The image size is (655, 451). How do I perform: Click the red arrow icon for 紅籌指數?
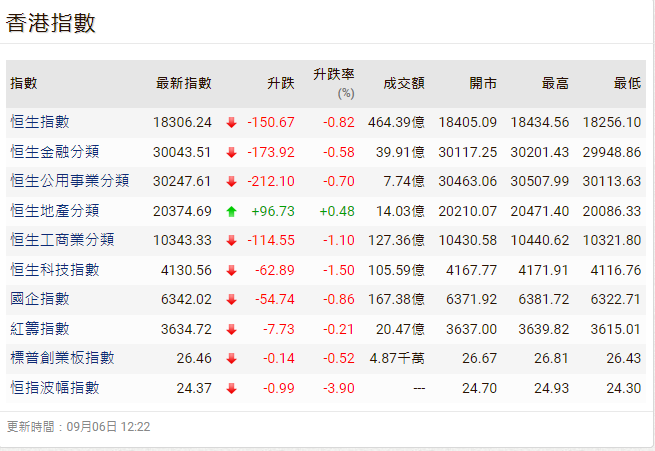point(231,329)
